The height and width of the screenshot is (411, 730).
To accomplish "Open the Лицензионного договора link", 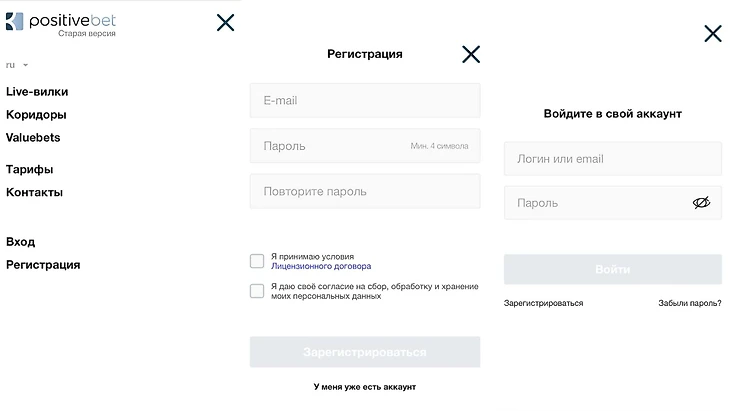I will 321,267.
